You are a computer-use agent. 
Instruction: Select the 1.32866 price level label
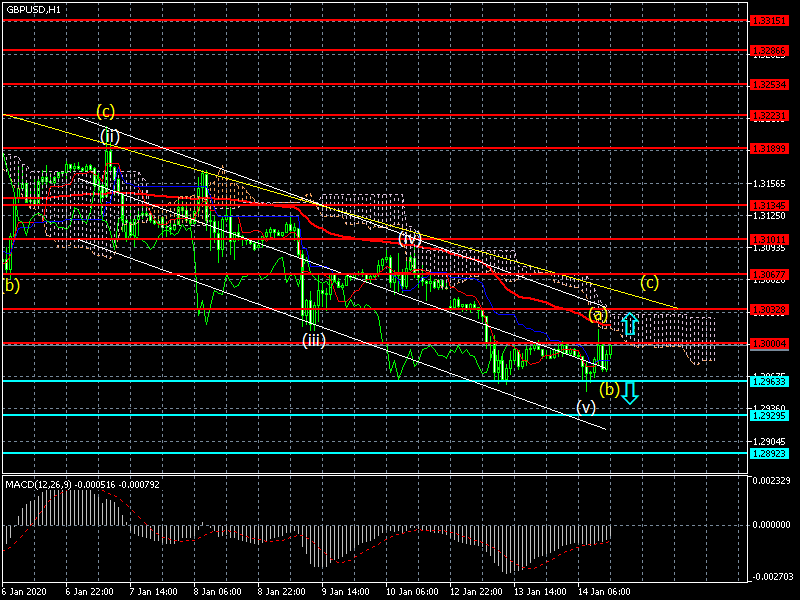[769, 51]
